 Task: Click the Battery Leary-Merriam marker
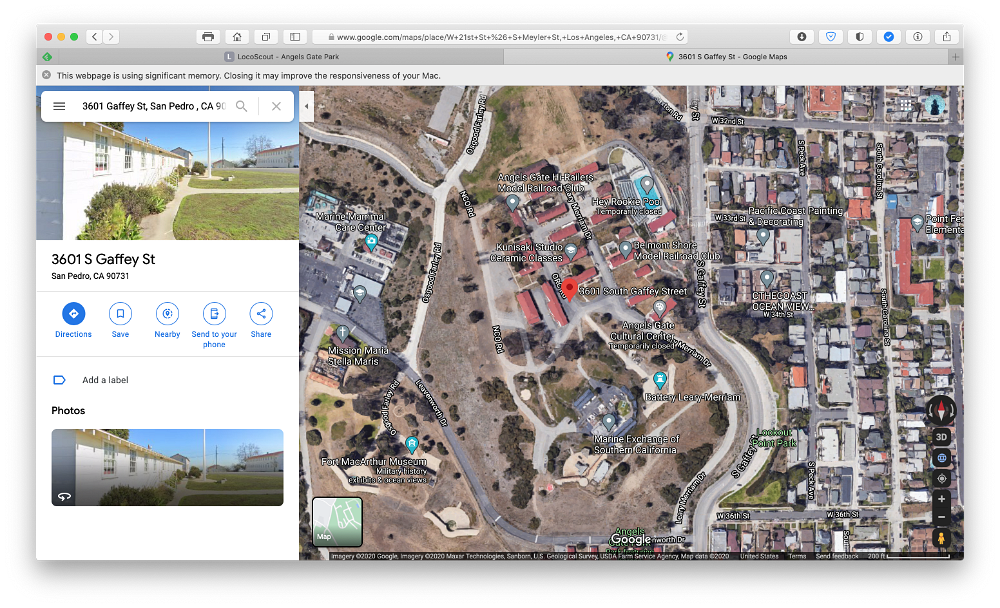[x=660, y=380]
